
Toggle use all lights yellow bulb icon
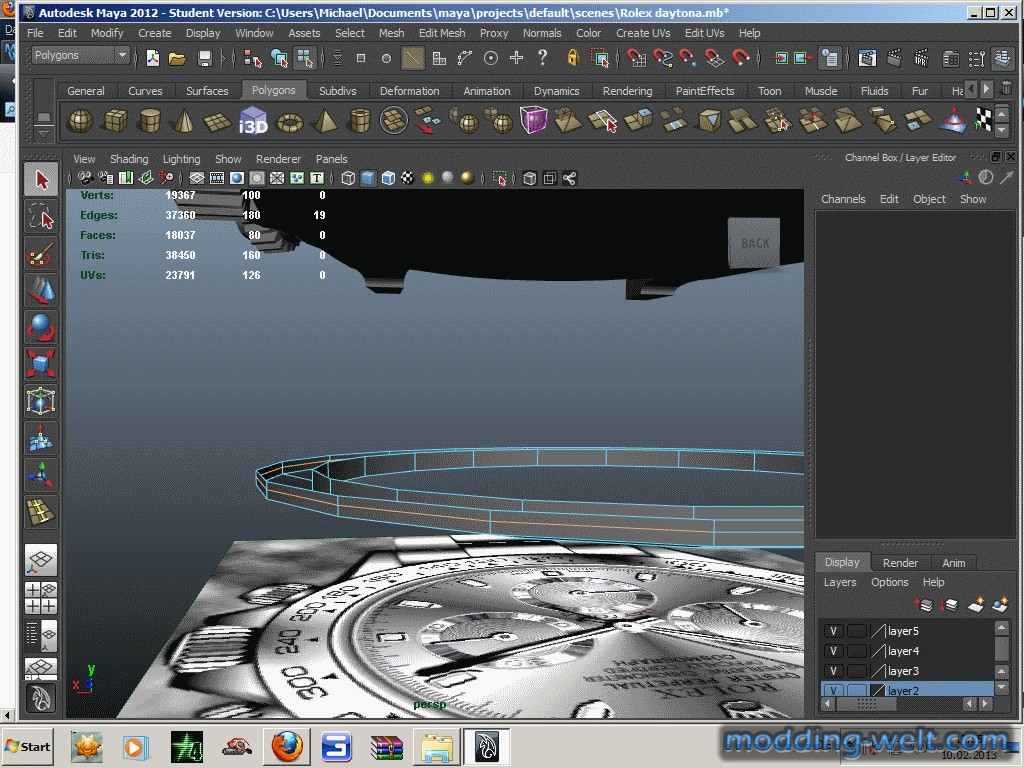[x=428, y=178]
